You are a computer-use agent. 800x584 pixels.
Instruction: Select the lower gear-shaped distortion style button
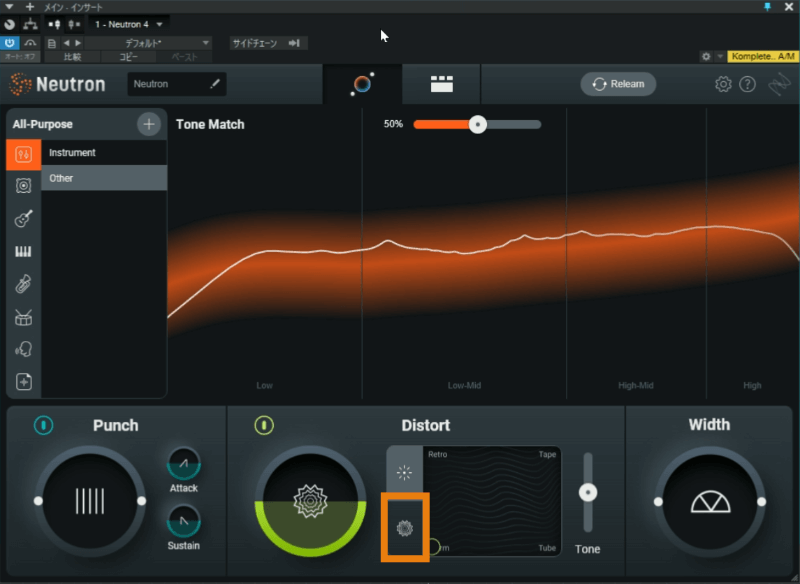(x=405, y=528)
